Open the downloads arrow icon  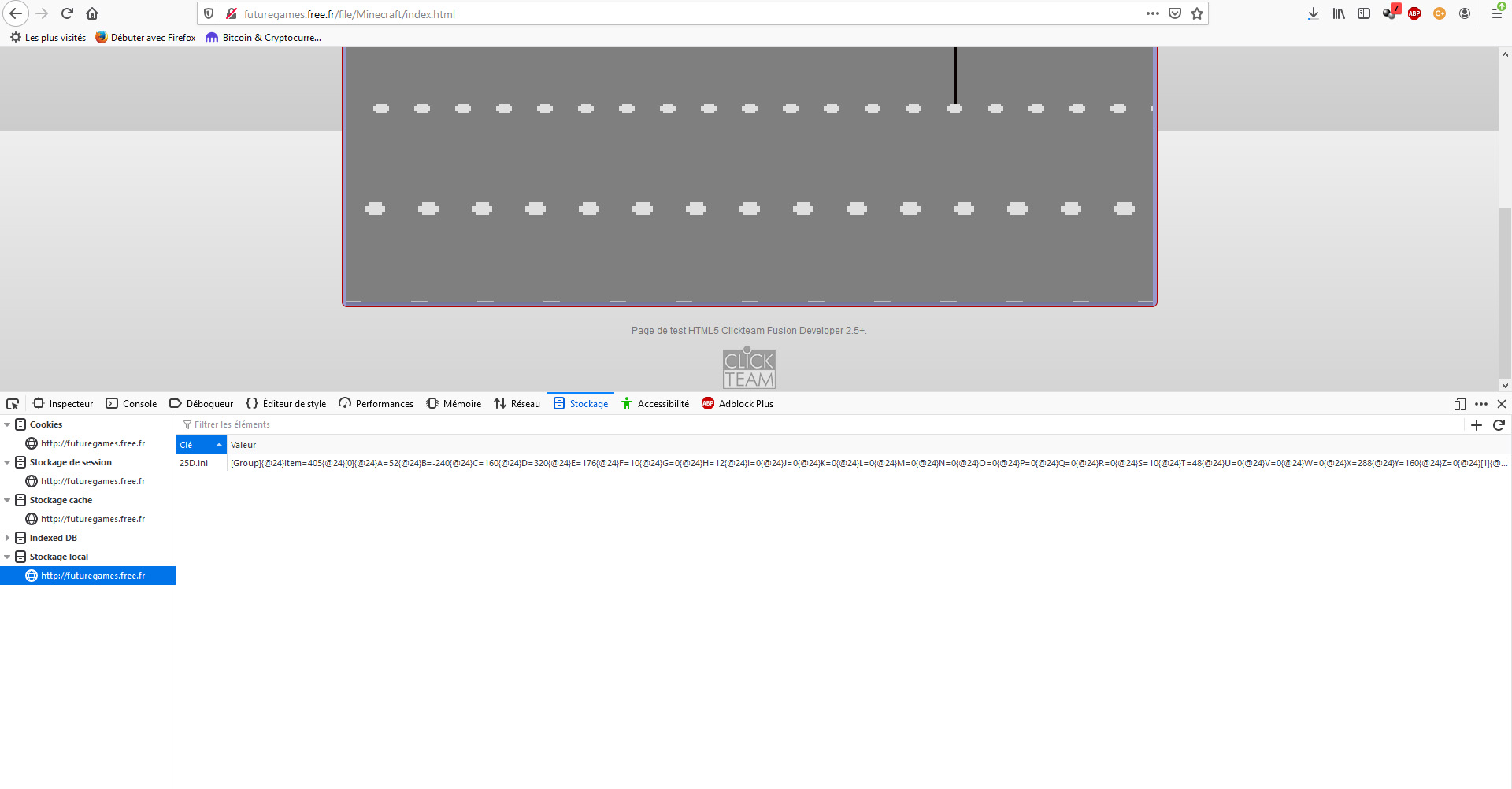point(1313,13)
